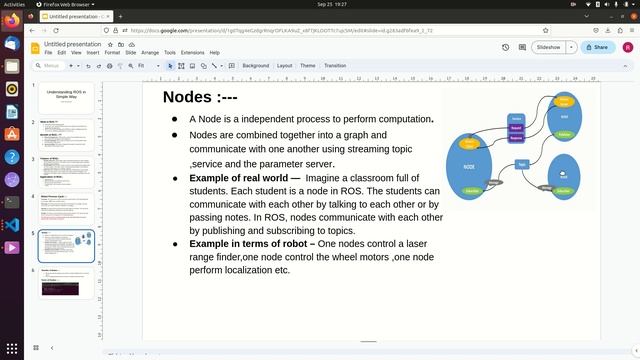This screenshot has width=640, height=360.
Task: Click the Google Slides home logo
Action: pos(36,48)
